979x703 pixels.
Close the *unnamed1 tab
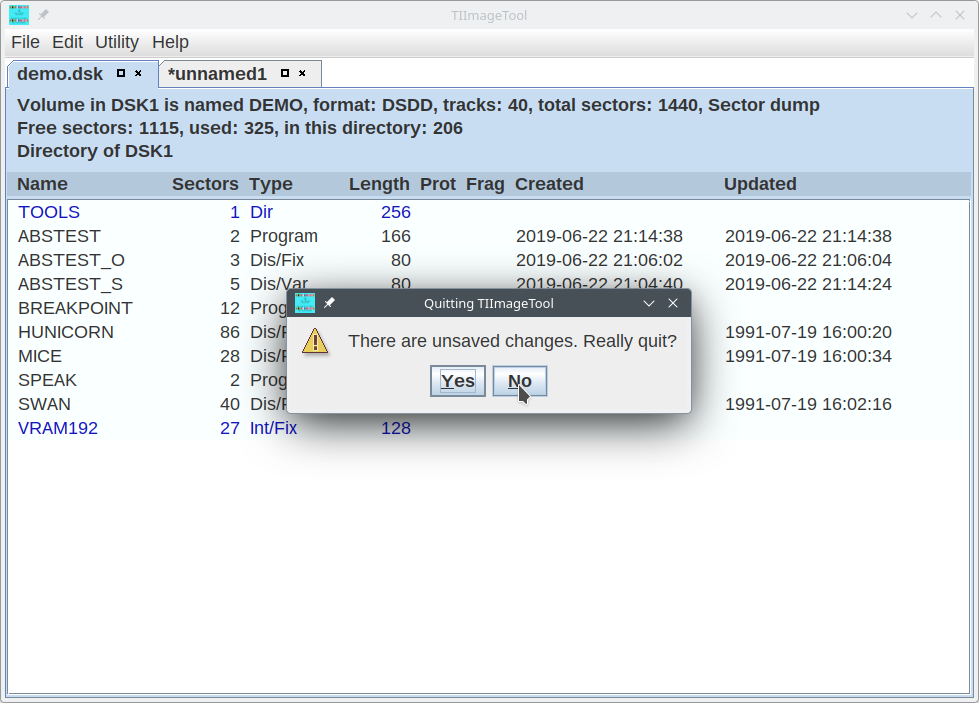coord(302,73)
